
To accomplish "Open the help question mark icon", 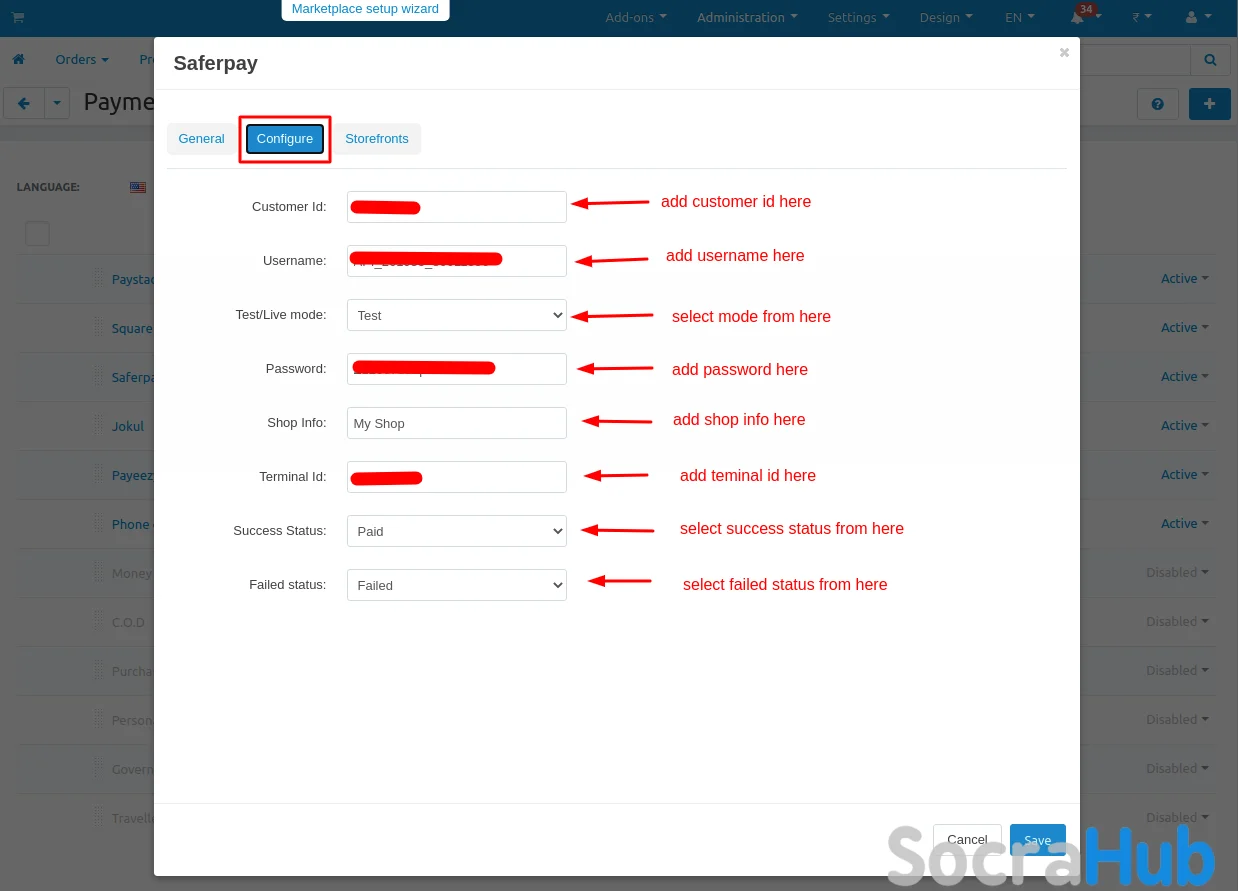I will click(1158, 104).
